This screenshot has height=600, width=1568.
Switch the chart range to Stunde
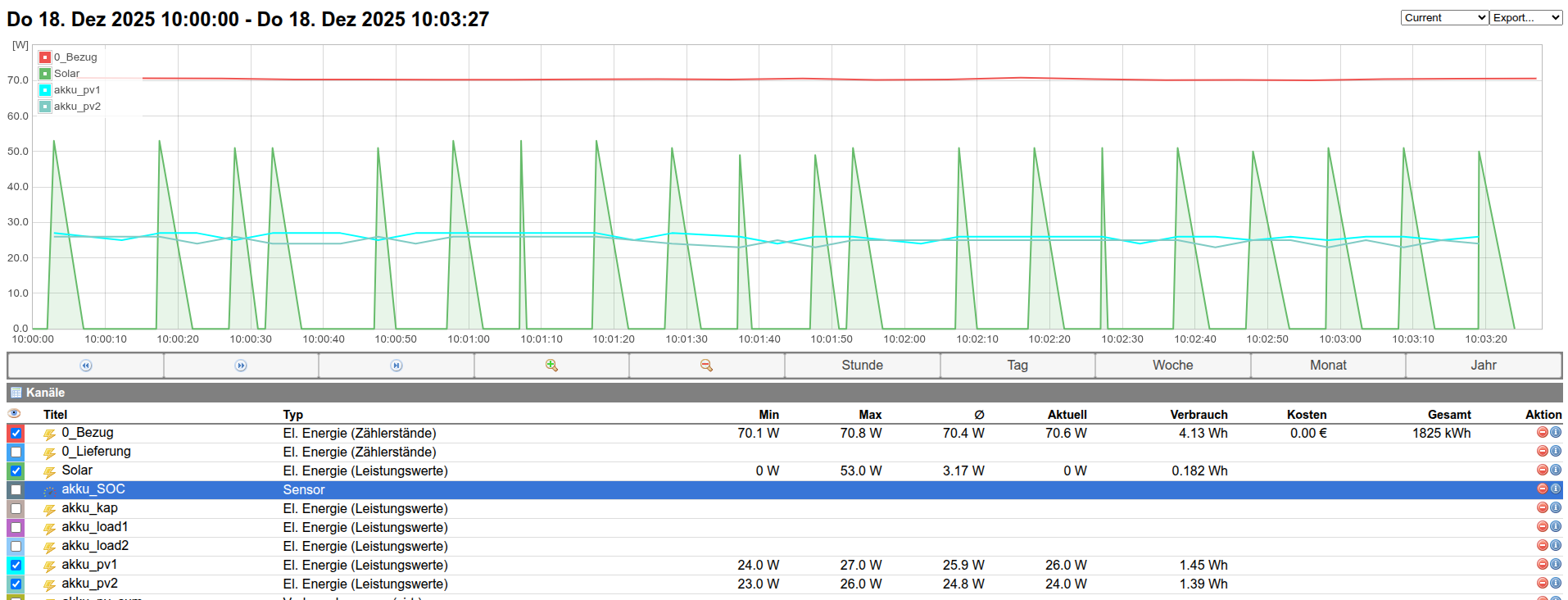pyautogui.click(x=862, y=366)
